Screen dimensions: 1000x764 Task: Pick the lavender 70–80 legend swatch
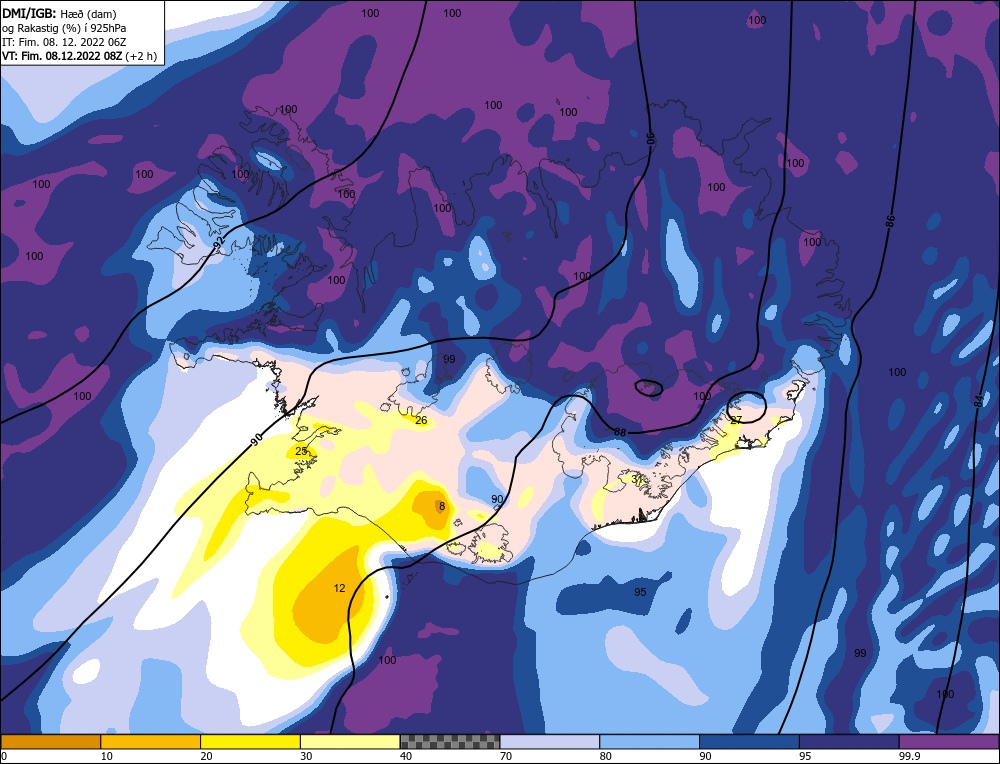coord(550,741)
